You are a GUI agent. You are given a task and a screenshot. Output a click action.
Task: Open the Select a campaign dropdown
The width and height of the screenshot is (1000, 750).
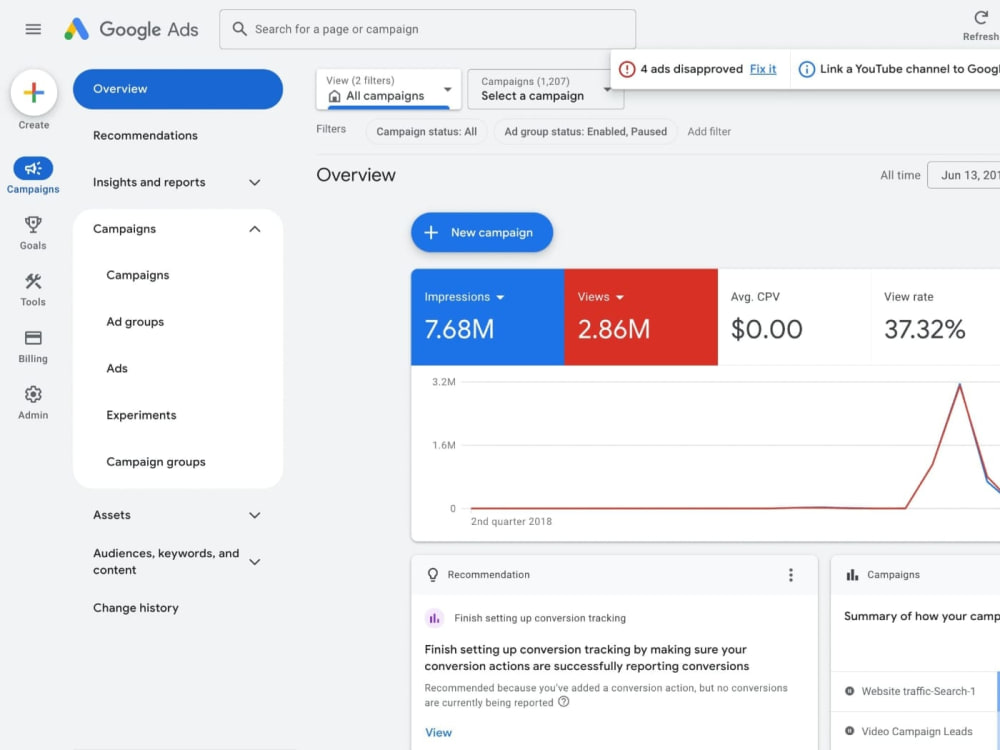pos(545,89)
